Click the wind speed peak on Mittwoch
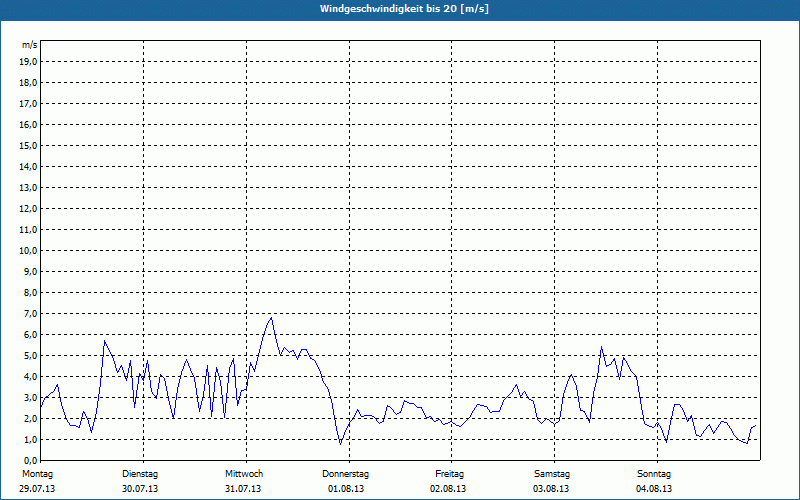Image resolution: width=800 pixels, height=500 pixels. click(x=271, y=318)
